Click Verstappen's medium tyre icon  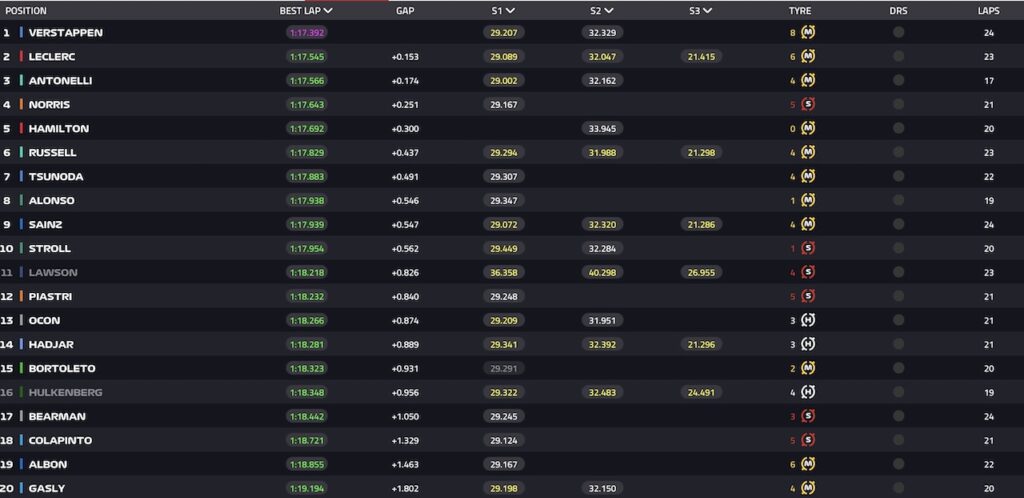tap(808, 32)
